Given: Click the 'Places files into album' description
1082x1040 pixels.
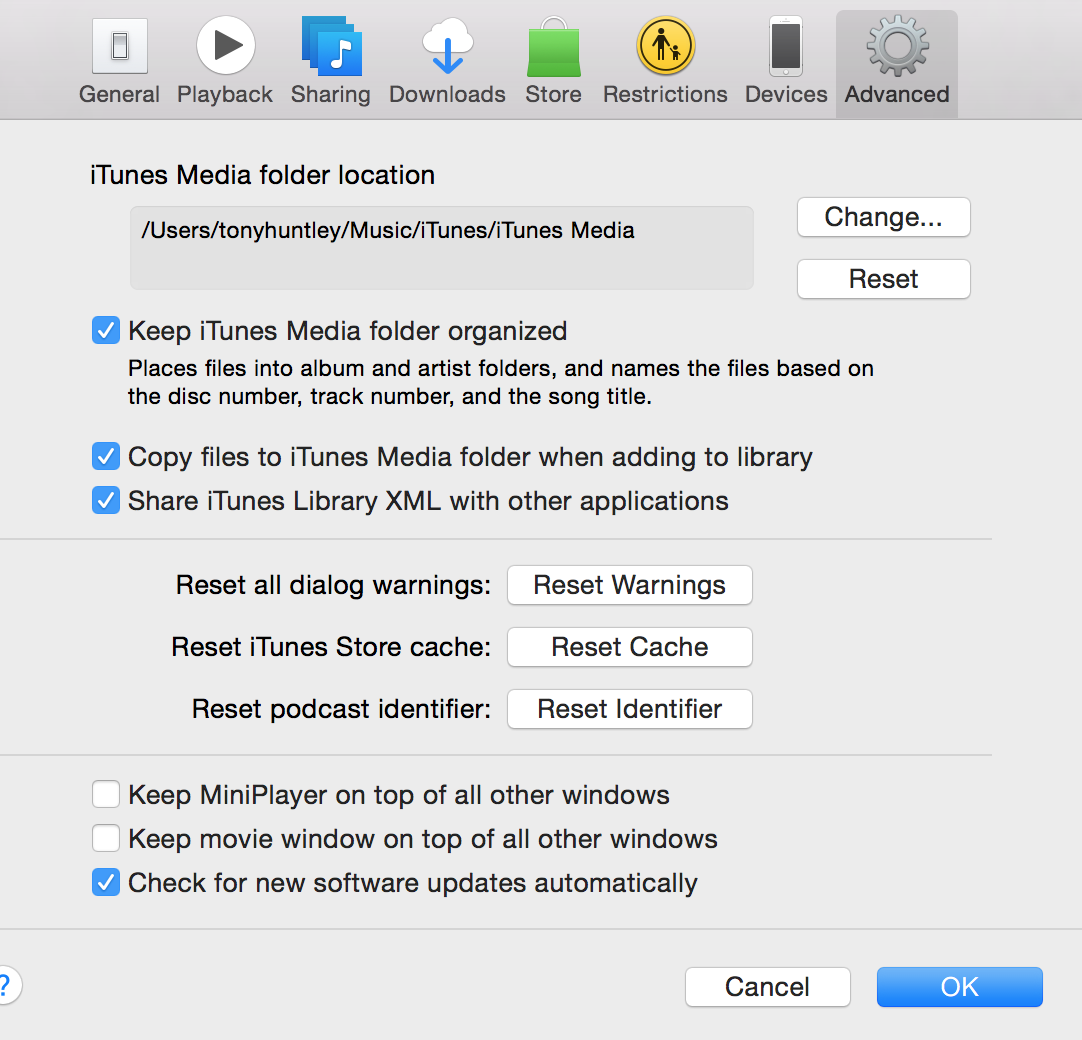Looking at the screenshot, I should pos(501,382).
